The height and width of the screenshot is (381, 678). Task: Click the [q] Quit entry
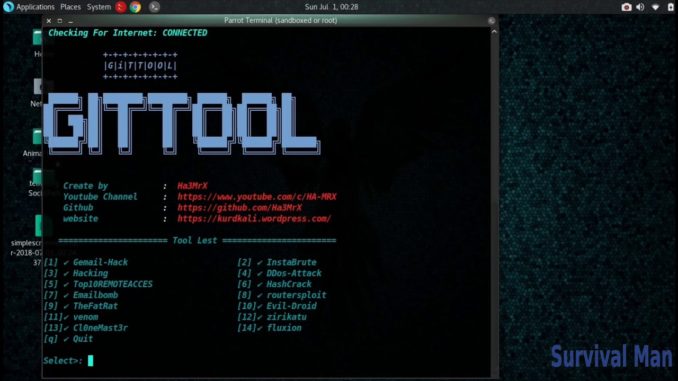[68, 339]
